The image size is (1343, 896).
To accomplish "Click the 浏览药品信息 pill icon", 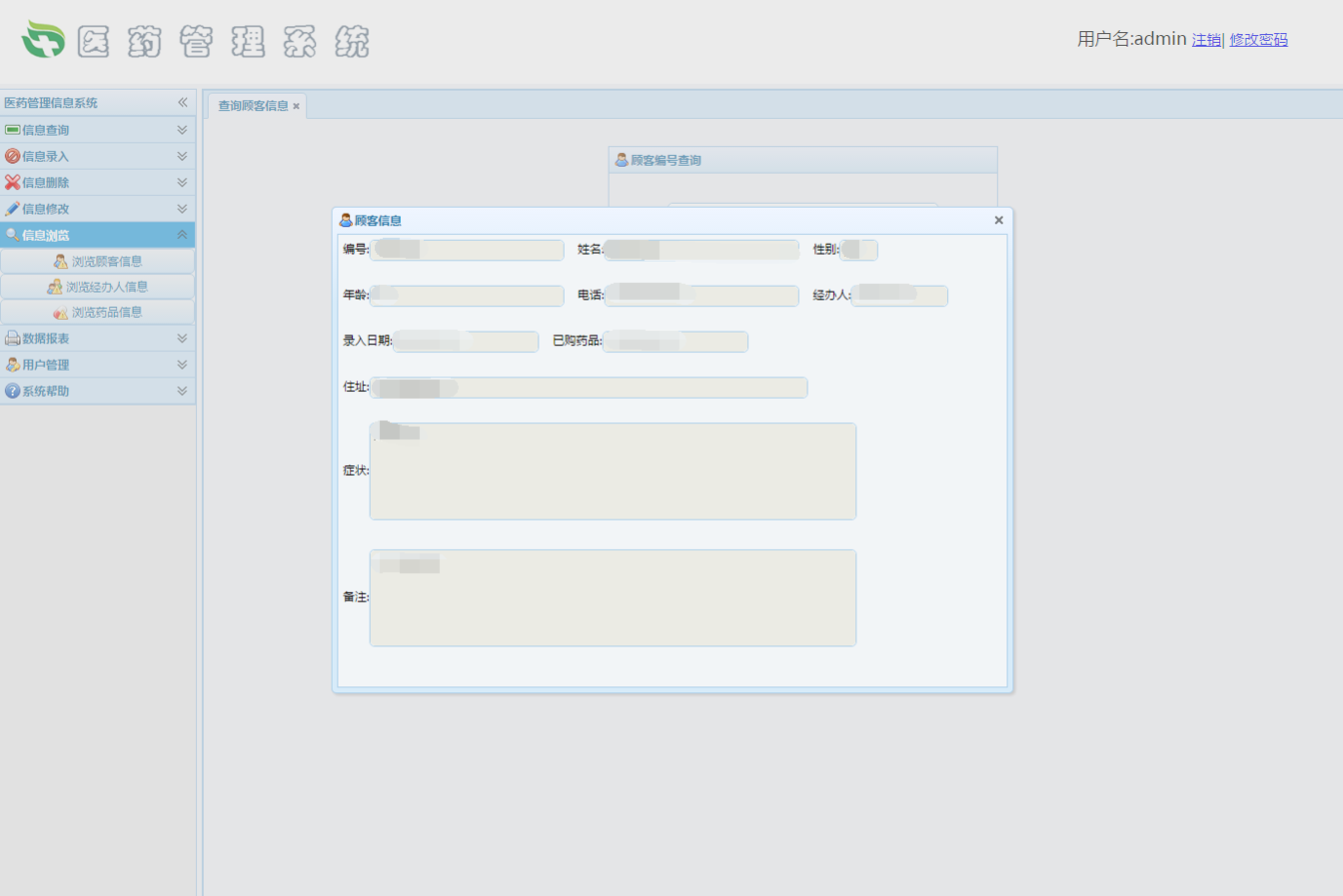I will [x=61, y=313].
